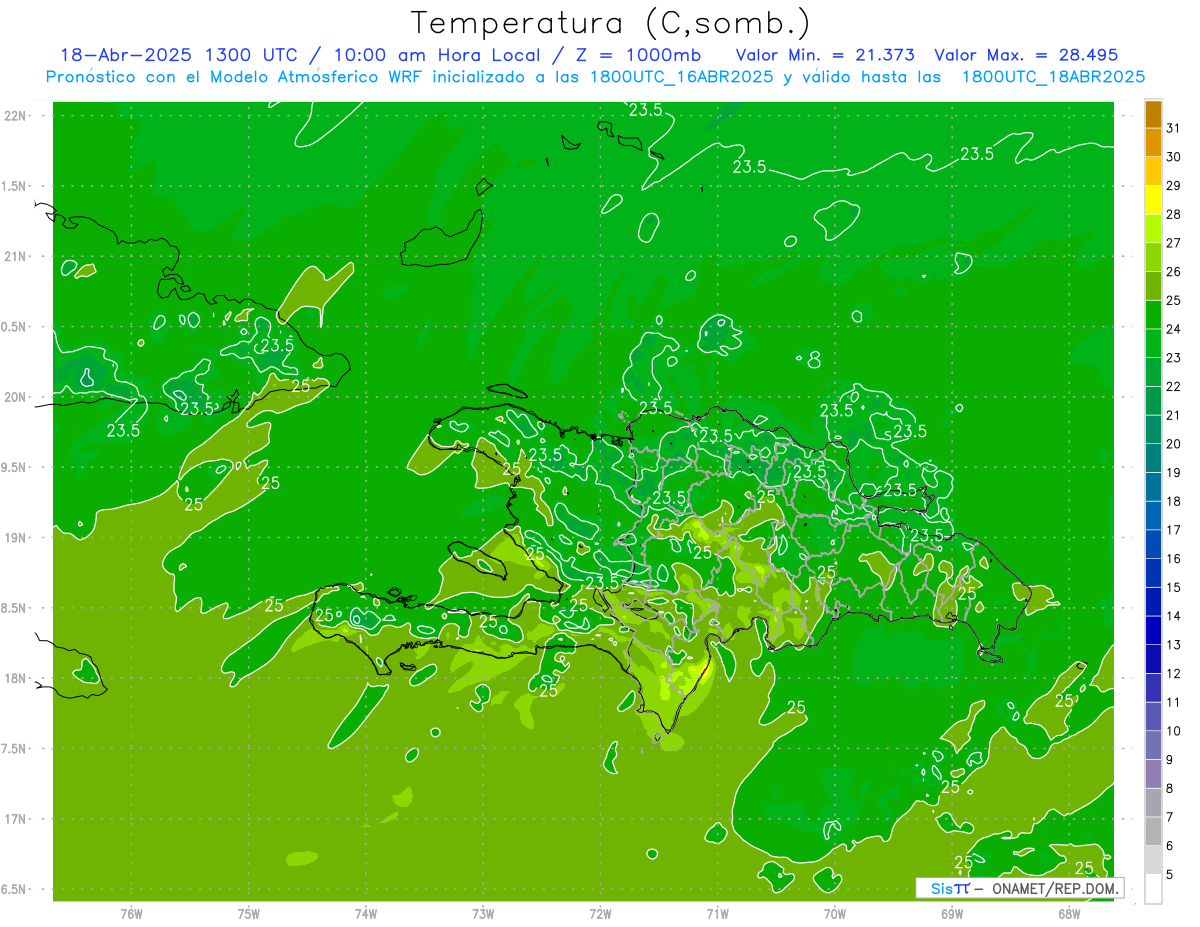Select the "Valor Max. = 28.495" text
1200x927 pixels.
[1026, 55]
